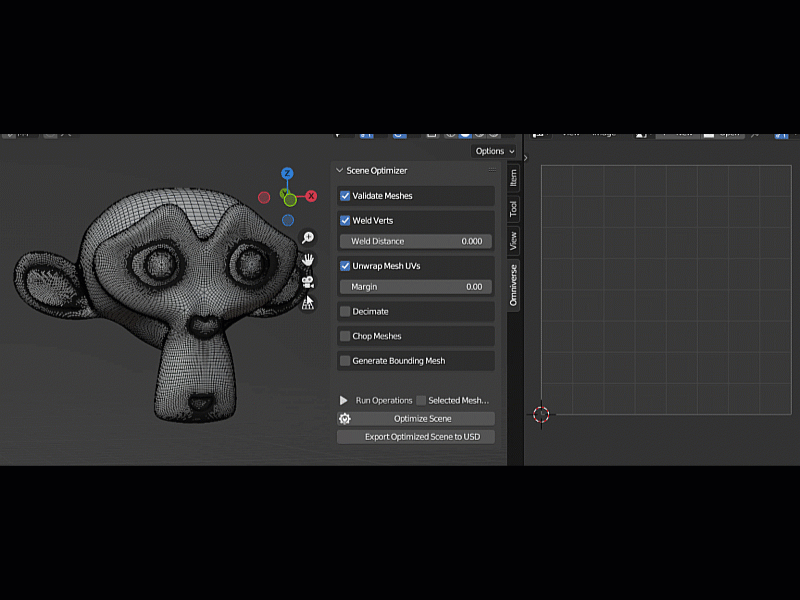
Task: Tick the Generate Bounding Mesh checkbox
Action: (345, 361)
